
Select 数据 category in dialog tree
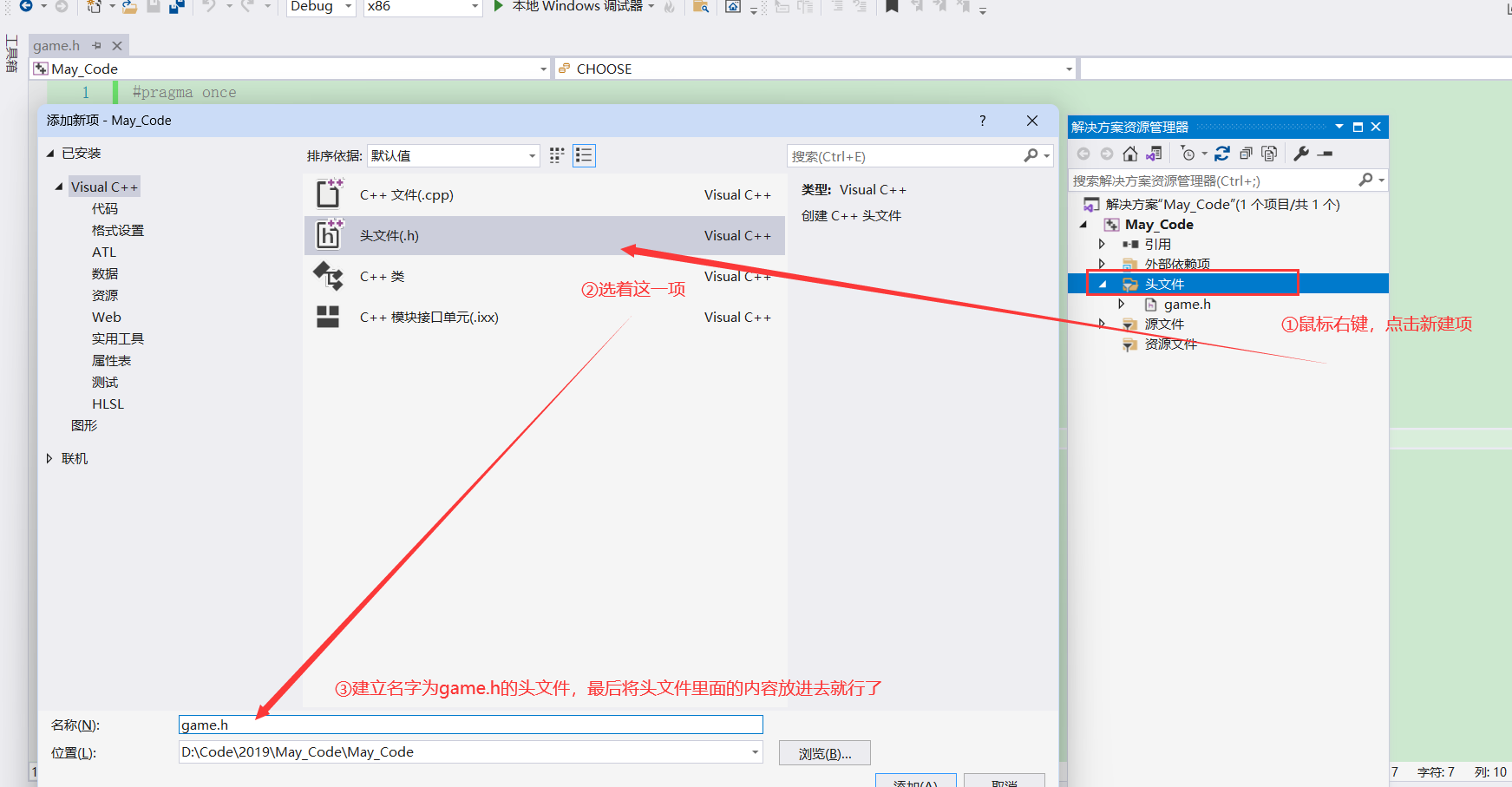point(105,273)
